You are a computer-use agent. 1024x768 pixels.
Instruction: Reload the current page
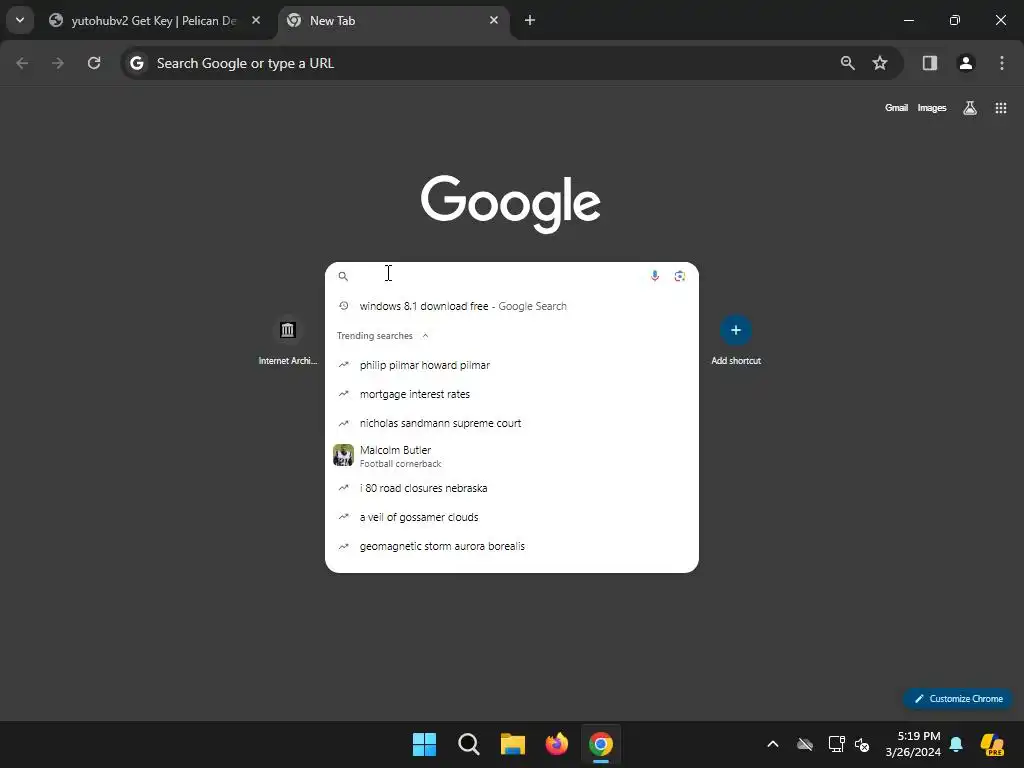click(x=94, y=63)
